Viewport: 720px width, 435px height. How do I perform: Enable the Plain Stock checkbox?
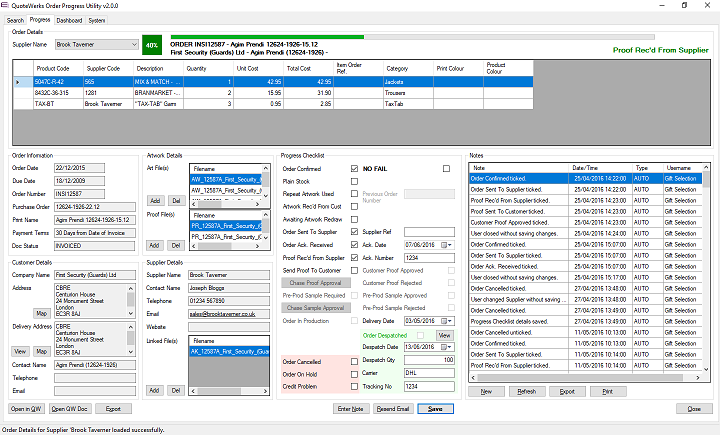tap(355, 180)
